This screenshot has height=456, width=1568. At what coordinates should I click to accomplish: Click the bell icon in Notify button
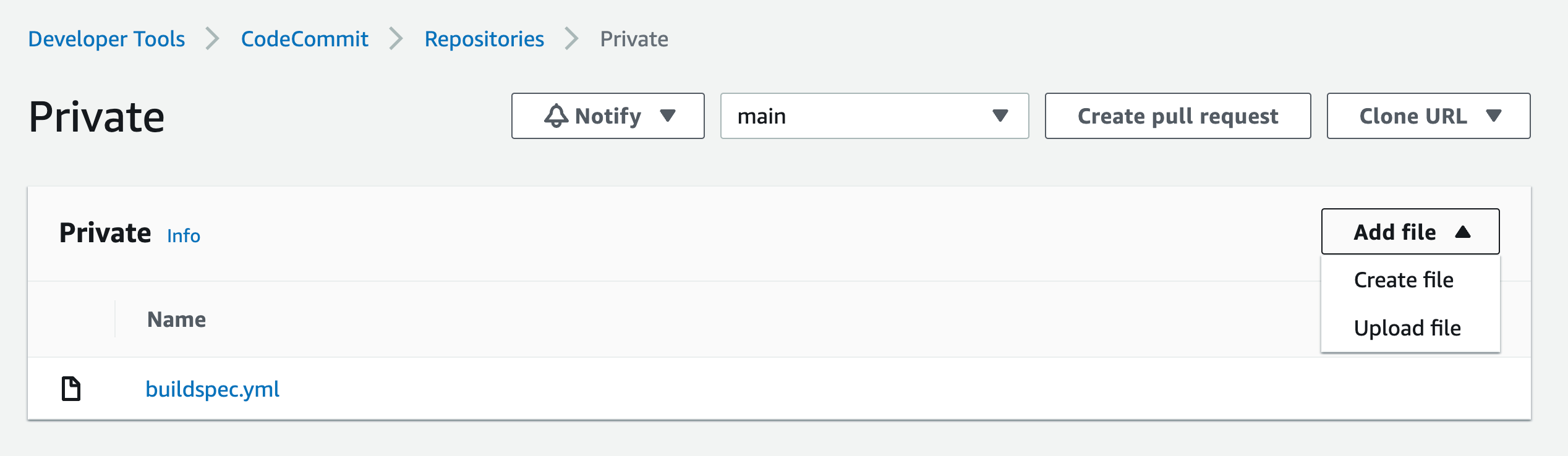pyautogui.click(x=555, y=116)
